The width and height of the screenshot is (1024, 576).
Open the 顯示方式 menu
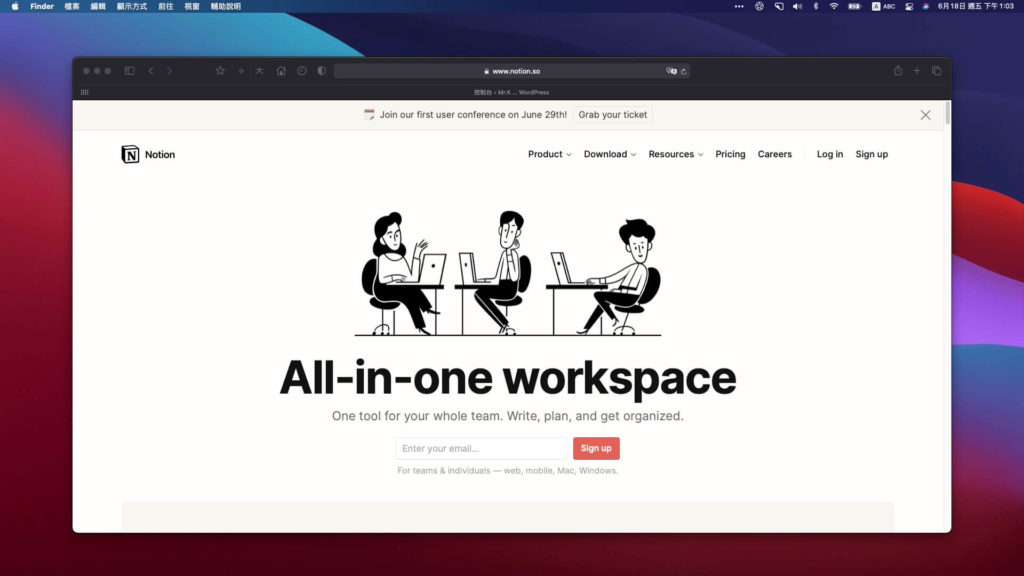[x=132, y=6]
